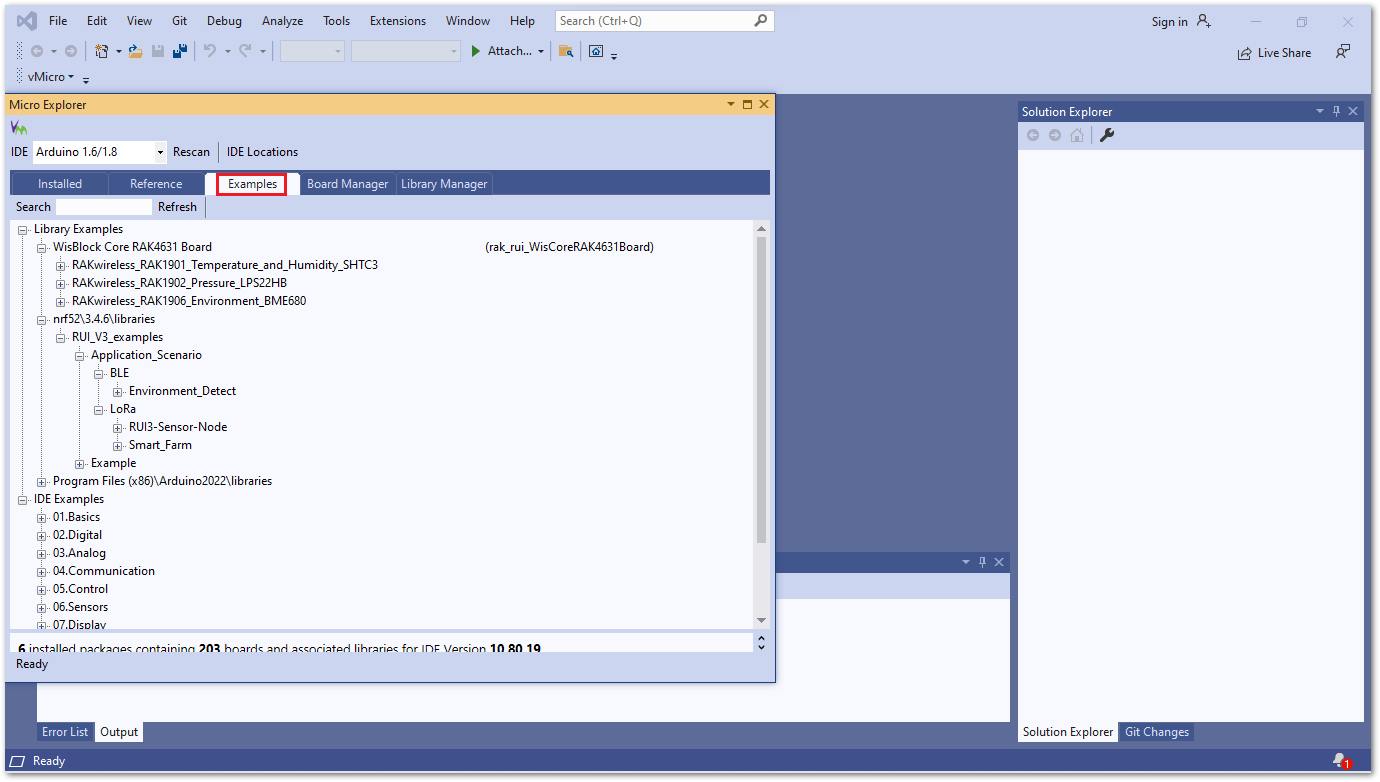Switch to the Error List tab
Image resolution: width=1380 pixels, height=782 pixels.
tap(65, 732)
